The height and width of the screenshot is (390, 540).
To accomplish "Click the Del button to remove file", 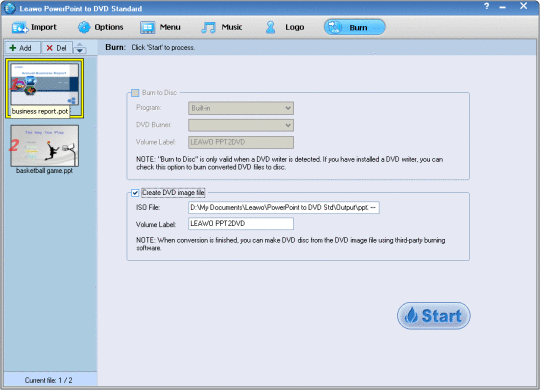I will pos(57,48).
